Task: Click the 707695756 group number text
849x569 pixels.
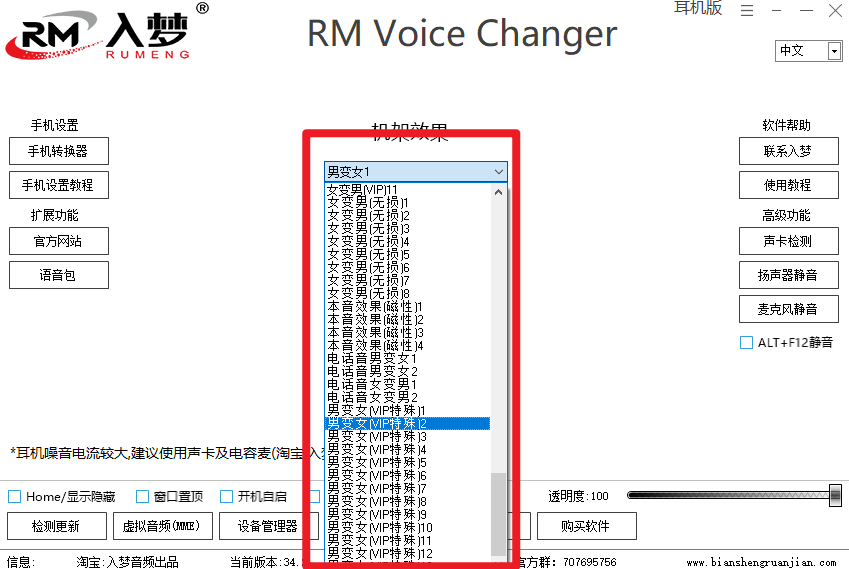Action: coord(590,563)
